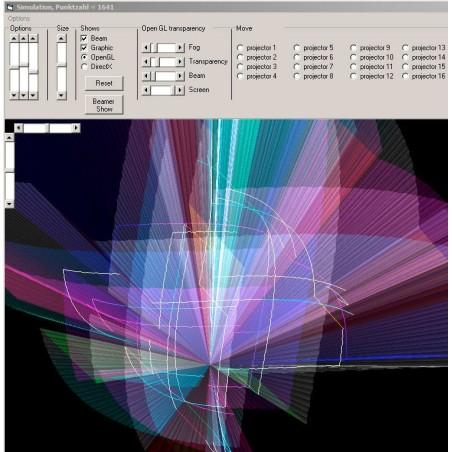452x452 pixels.
Task: Click the Beam transparency slider thumb
Action: coord(153,76)
